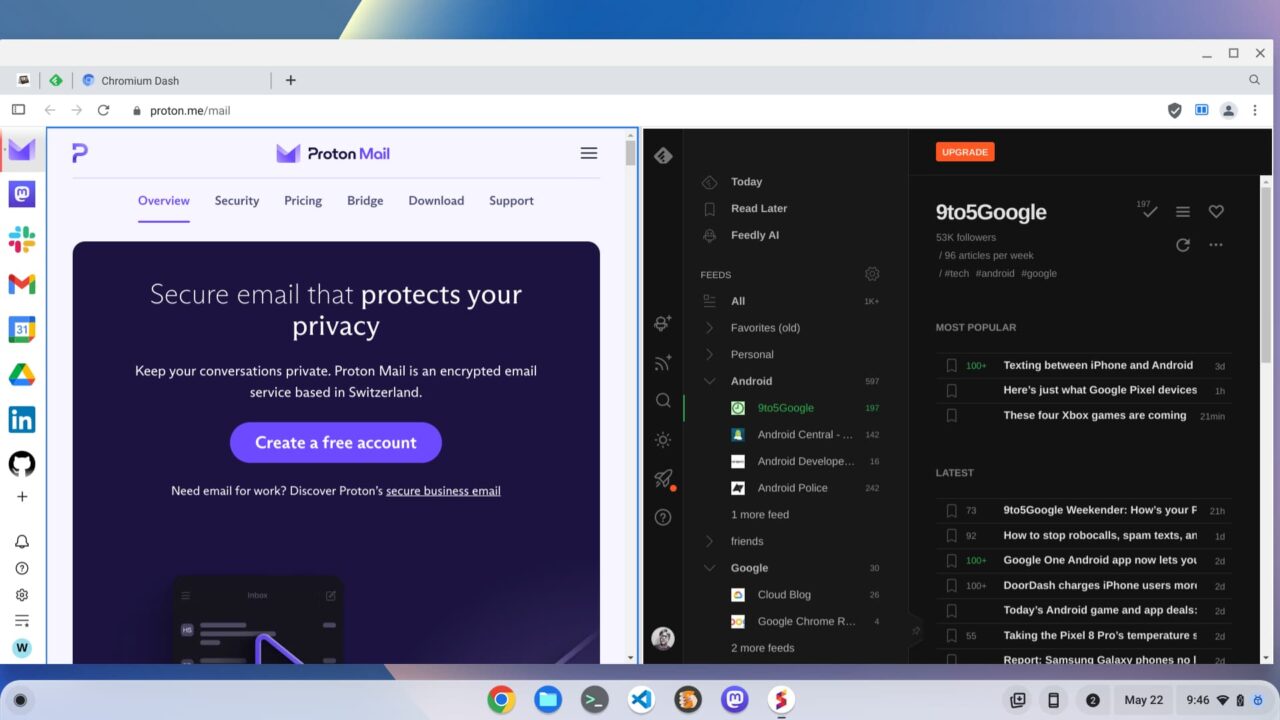Click Create a free account button
The image size is (1280, 720).
click(336, 443)
